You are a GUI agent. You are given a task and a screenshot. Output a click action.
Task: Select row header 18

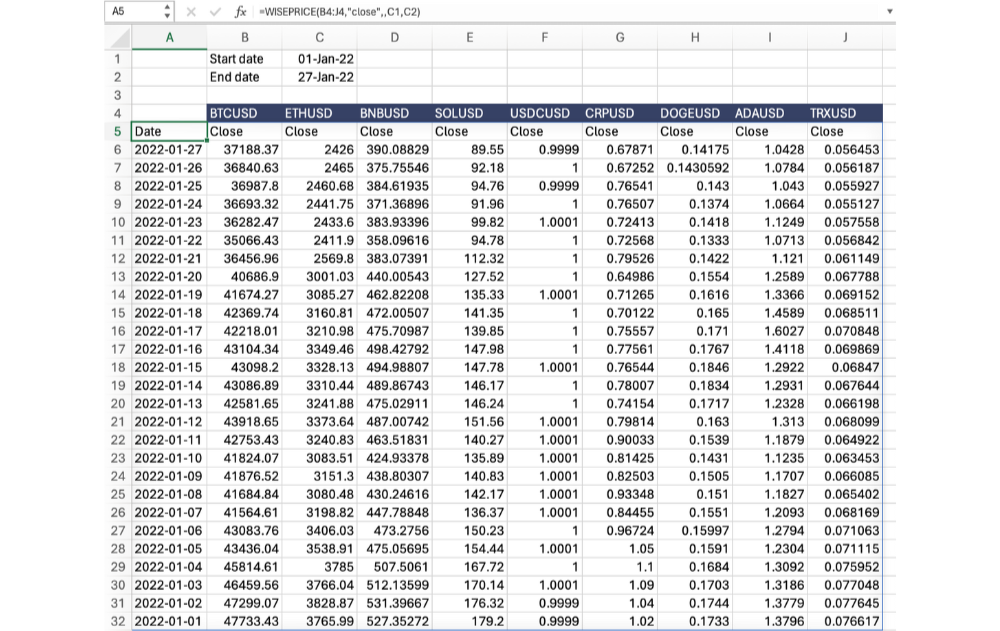(116, 368)
